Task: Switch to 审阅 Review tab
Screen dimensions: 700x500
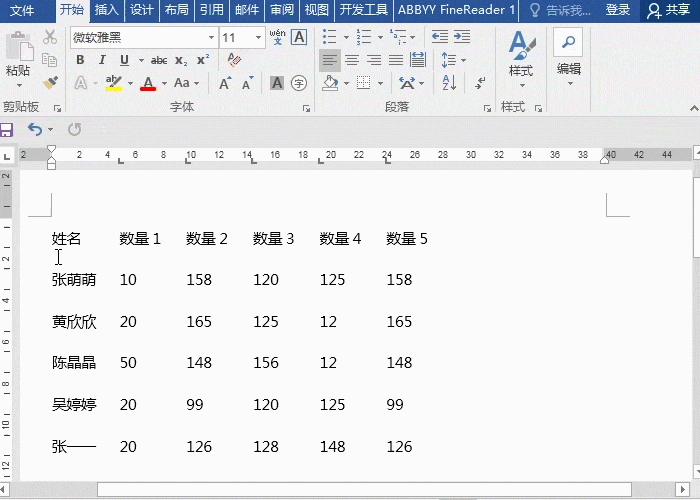Action: pyautogui.click(x=282, y=10)
